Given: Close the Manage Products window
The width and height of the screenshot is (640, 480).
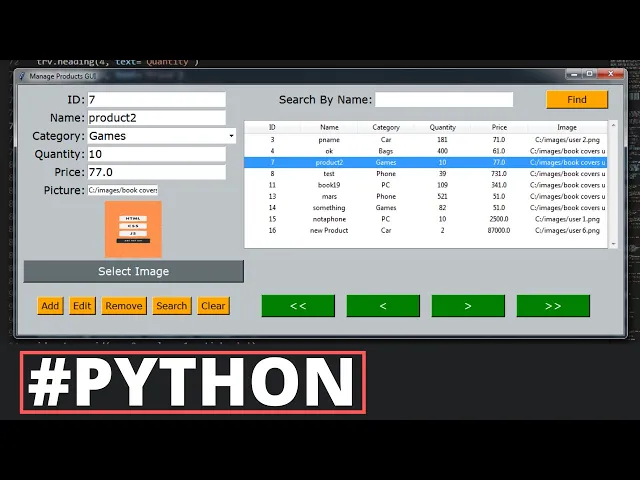Looking at the screenshot, I should click(x=611, y=74).
